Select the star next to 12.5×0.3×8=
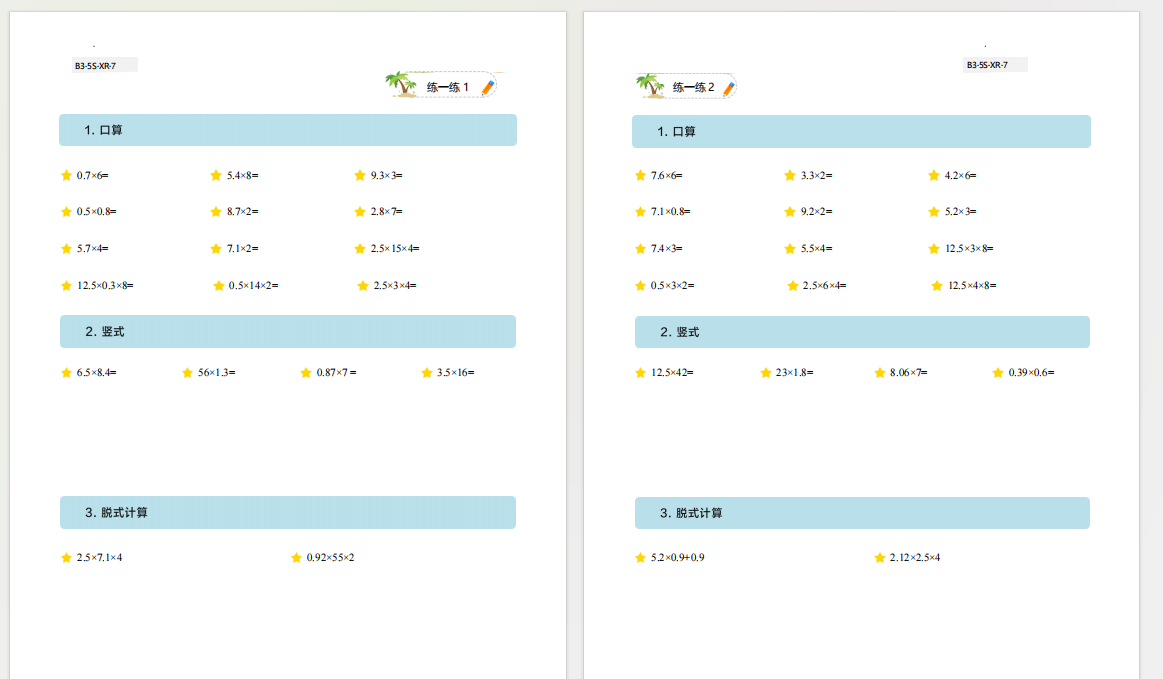The width and height of the screenshot is (1163, 679). pos(66,285)
